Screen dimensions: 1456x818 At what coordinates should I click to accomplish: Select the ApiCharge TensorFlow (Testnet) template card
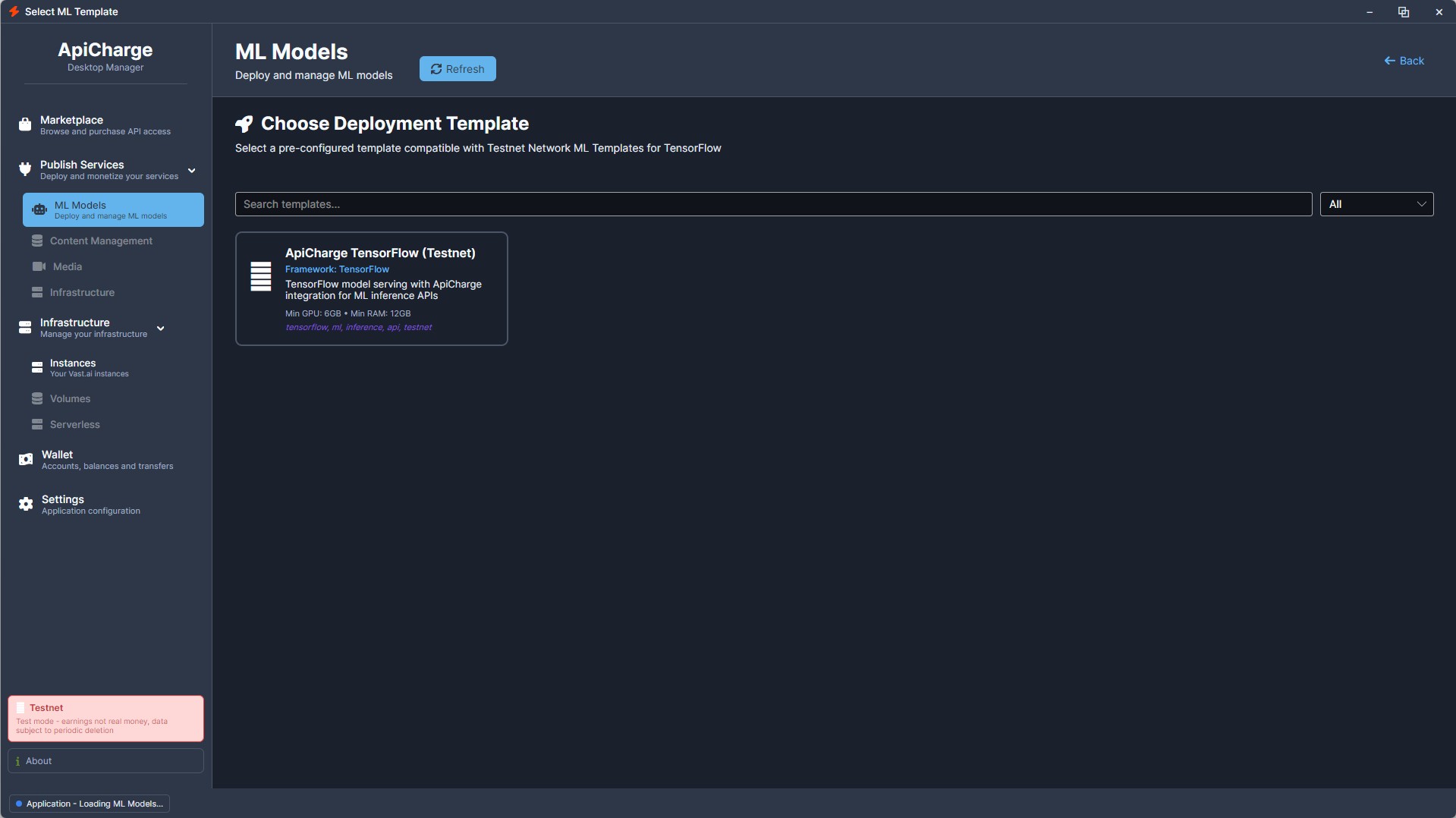click(x=371, y=288)
